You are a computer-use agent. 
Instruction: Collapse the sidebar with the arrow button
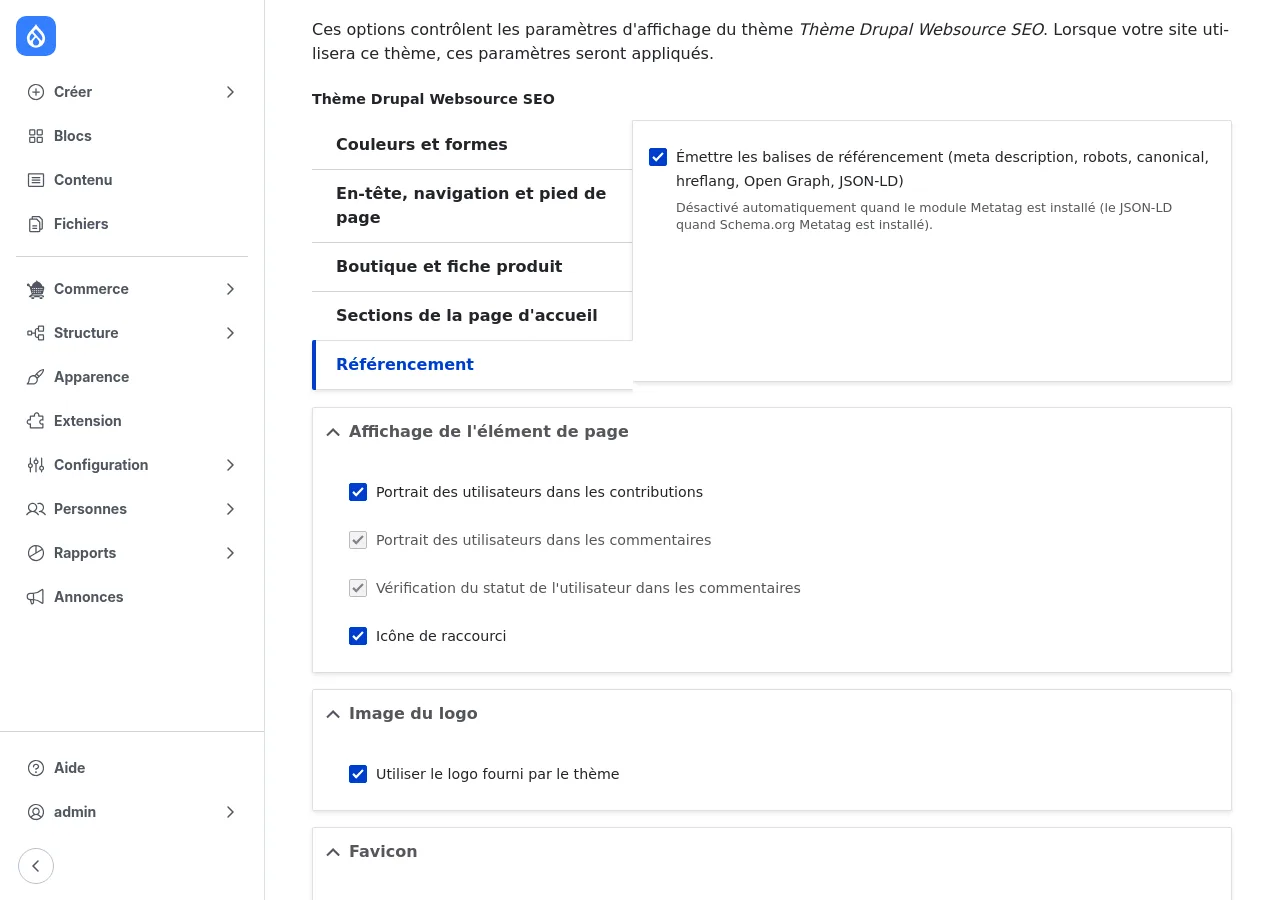click(36, 866)
